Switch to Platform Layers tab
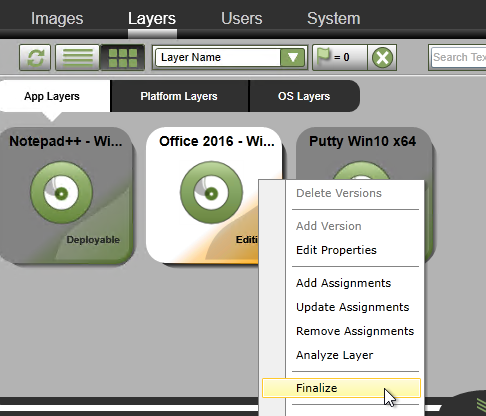The height and width of the screenshot is (416, 486). 179,96
